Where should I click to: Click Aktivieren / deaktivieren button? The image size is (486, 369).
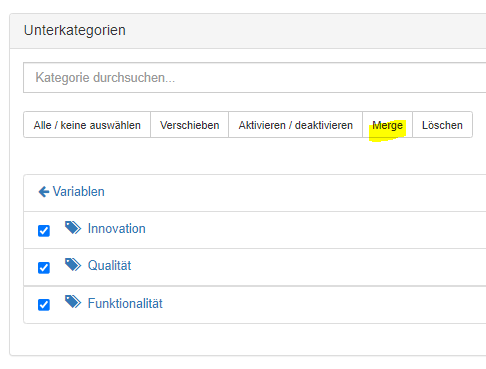tap(295, 125)
